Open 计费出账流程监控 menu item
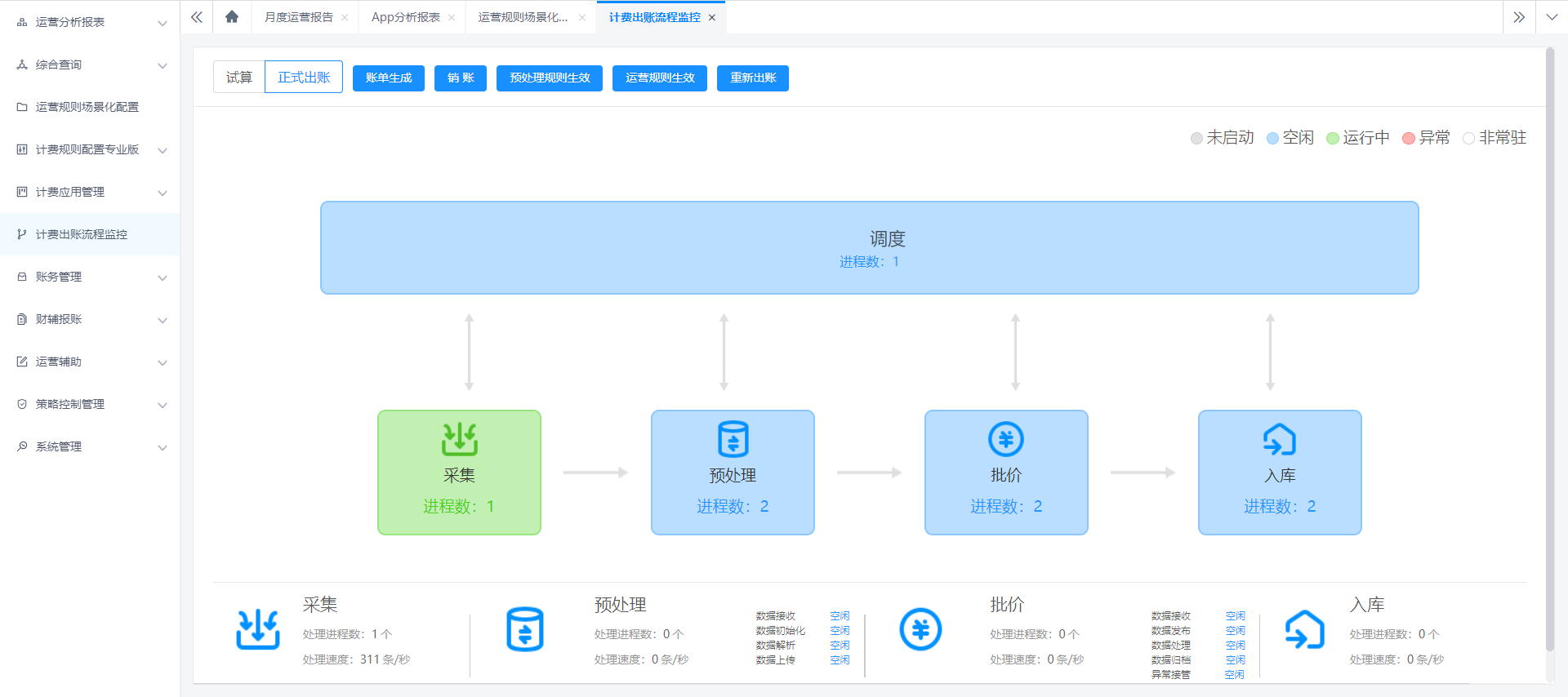Image resolution: width=1568 pixels, height=697 pixels. (x=90, y=234)
